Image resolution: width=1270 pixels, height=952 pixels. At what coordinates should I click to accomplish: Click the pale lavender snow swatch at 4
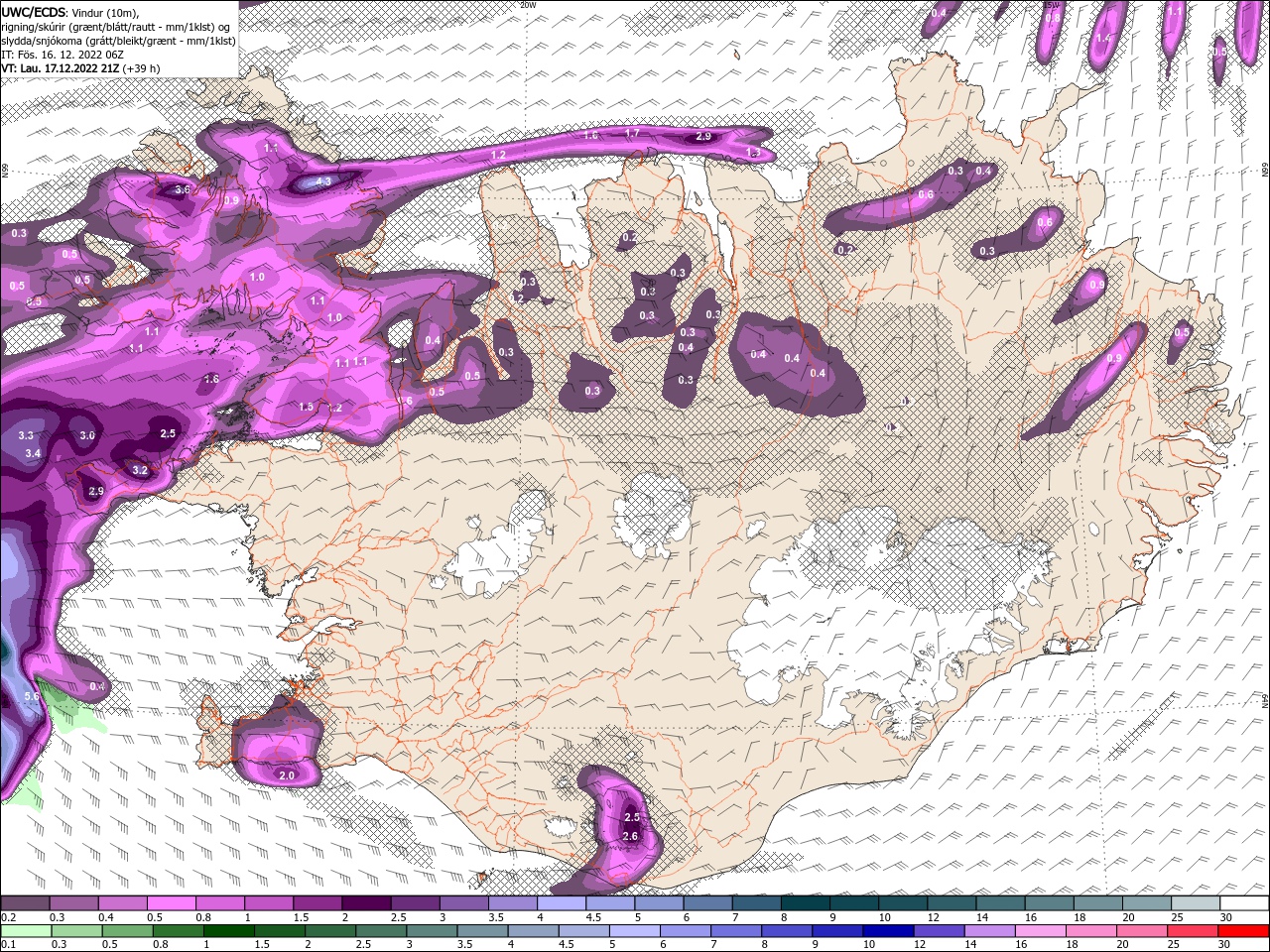tap(562, 903)
